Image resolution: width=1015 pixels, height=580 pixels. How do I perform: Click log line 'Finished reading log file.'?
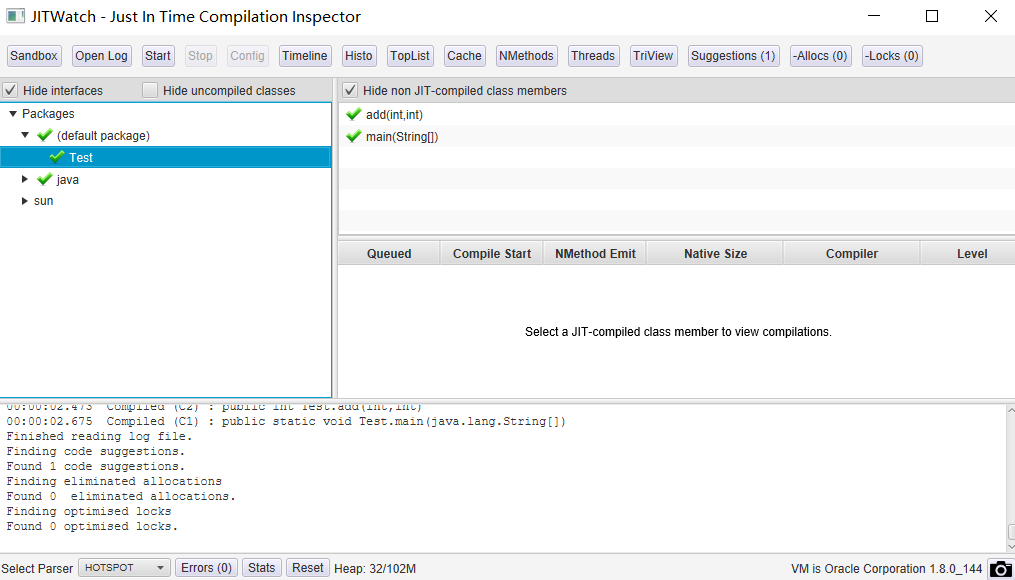99,436
